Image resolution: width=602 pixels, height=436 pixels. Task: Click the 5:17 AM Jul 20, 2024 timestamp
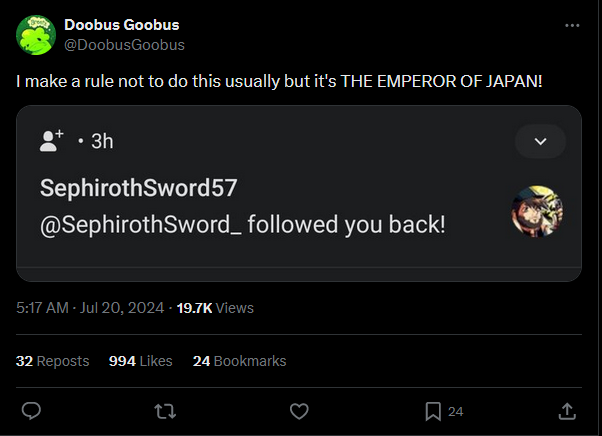[90, 308]
